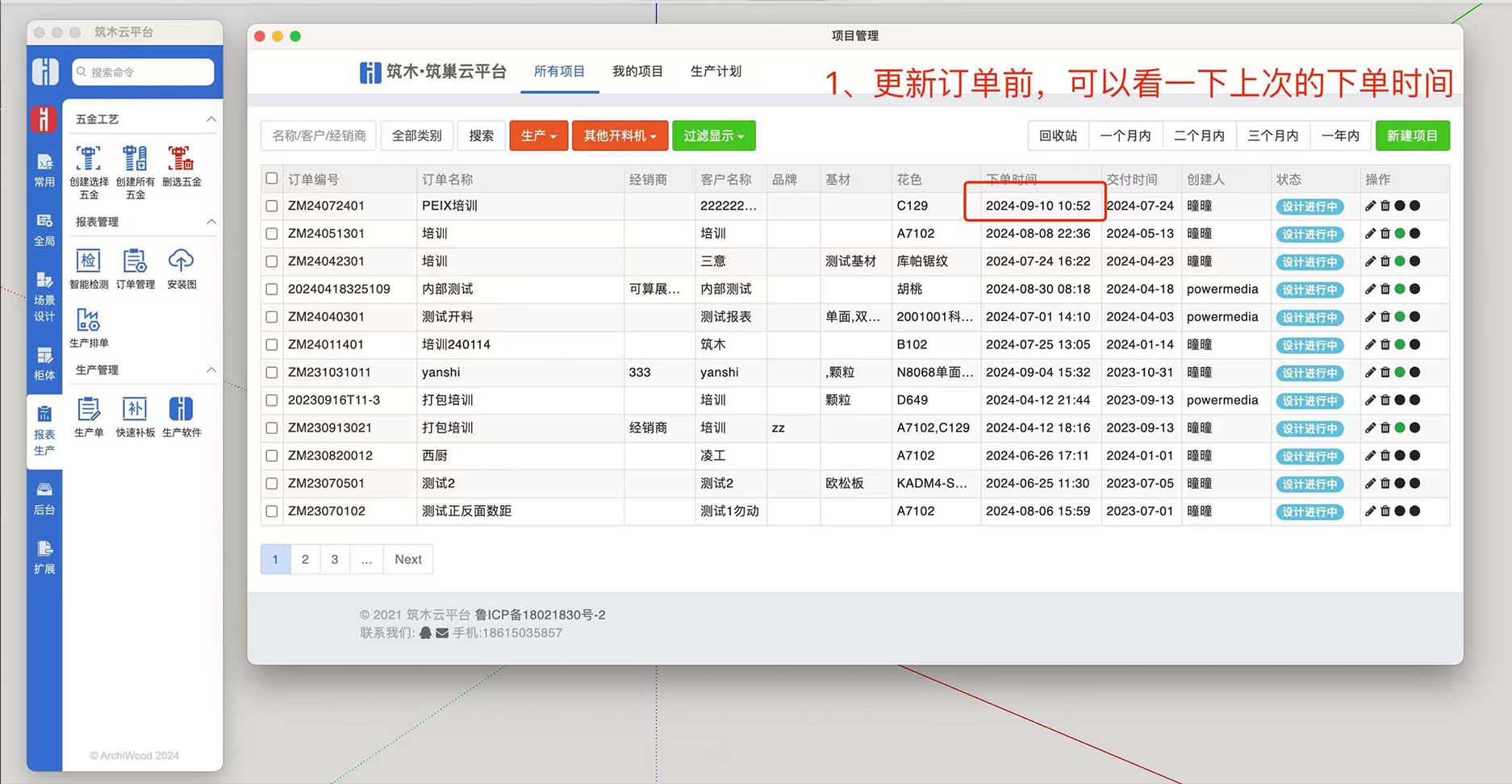
Task: Open the 其他开料机 dropdown
Action: point(620,136)
